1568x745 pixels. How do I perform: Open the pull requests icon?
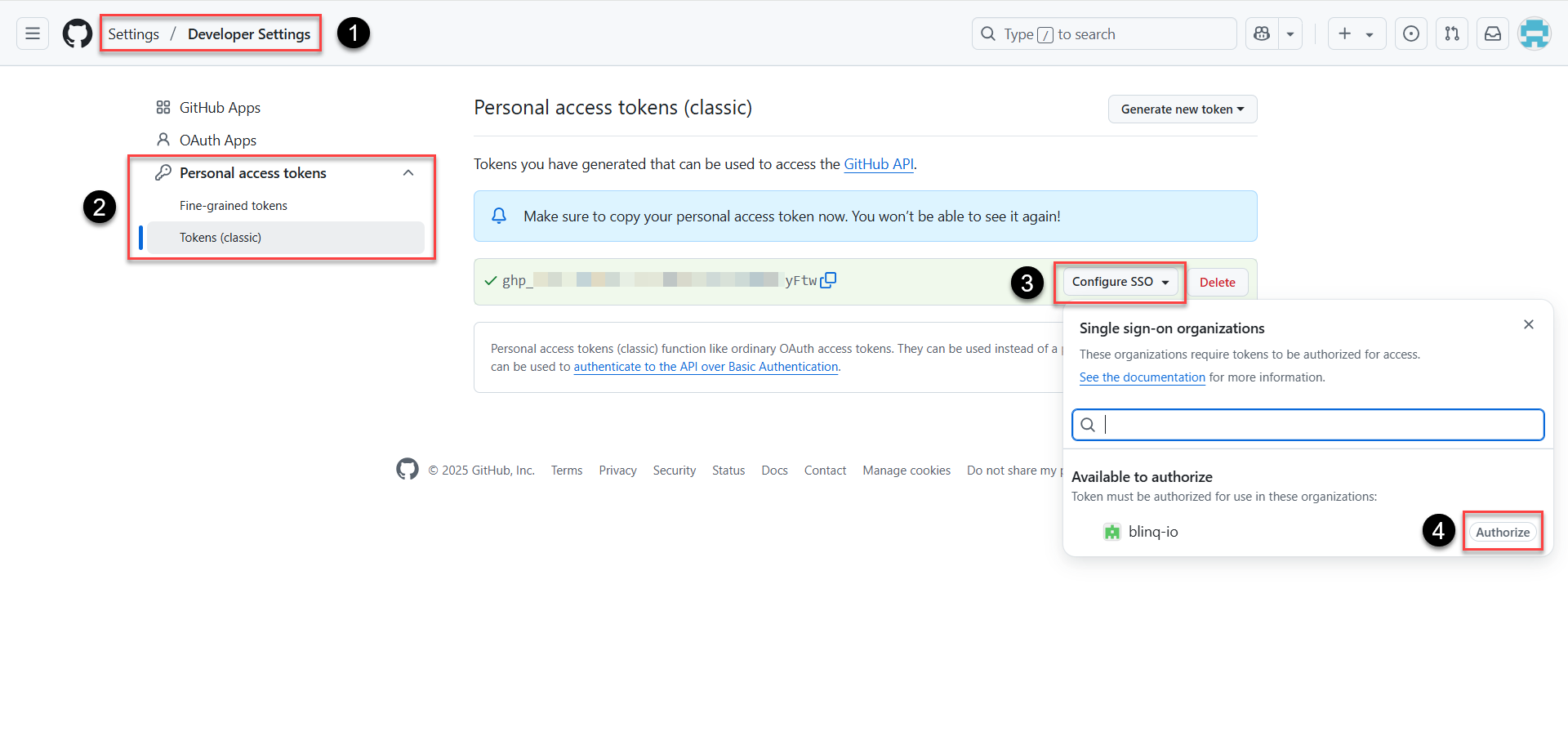click(1452, 33)
